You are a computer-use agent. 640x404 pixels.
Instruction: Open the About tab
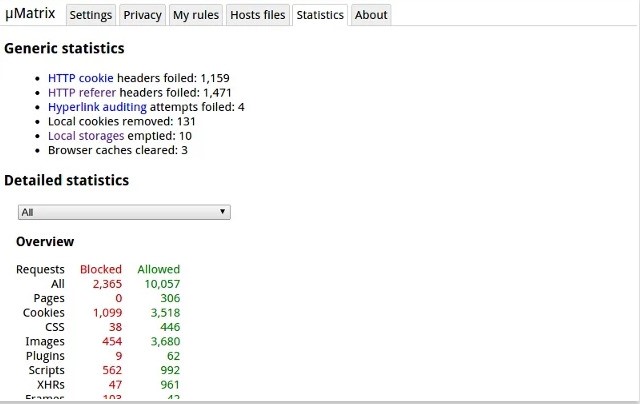click(x=371, y=15)
